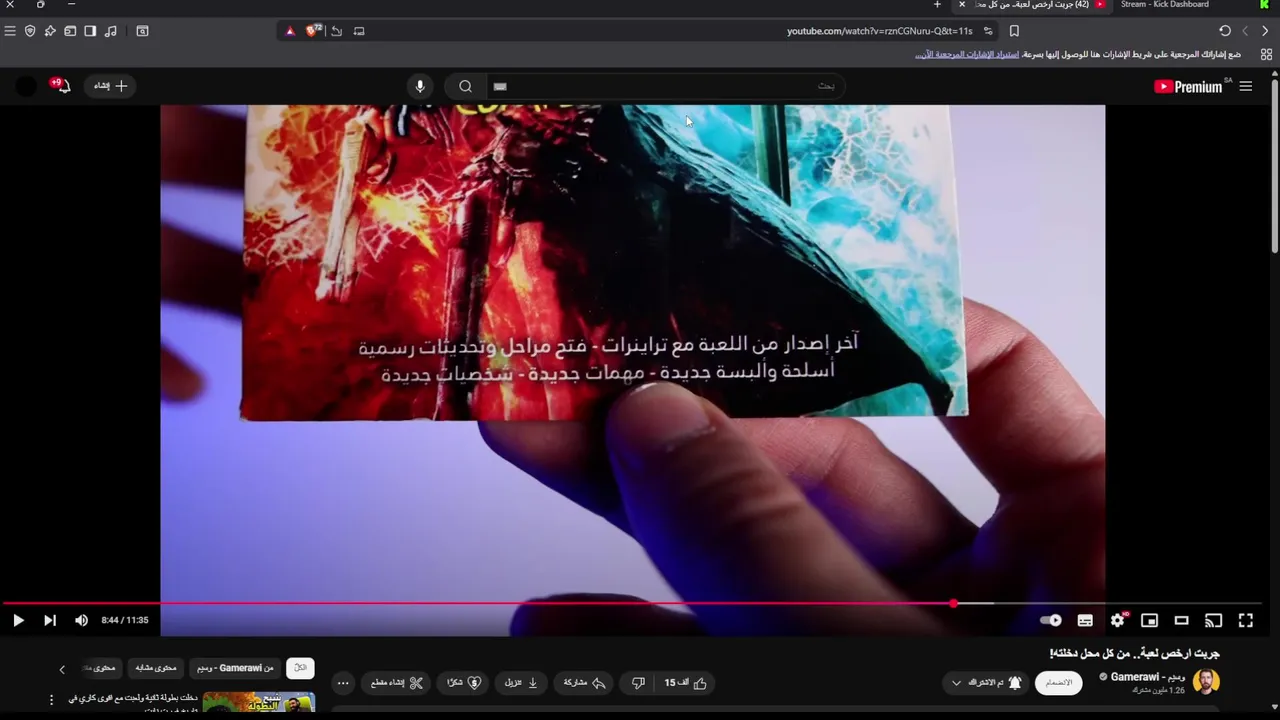The width and height of the screenshot is (1280, 720).
Task: Show more chips with chevron arrow
Action: tap(62, 669)
